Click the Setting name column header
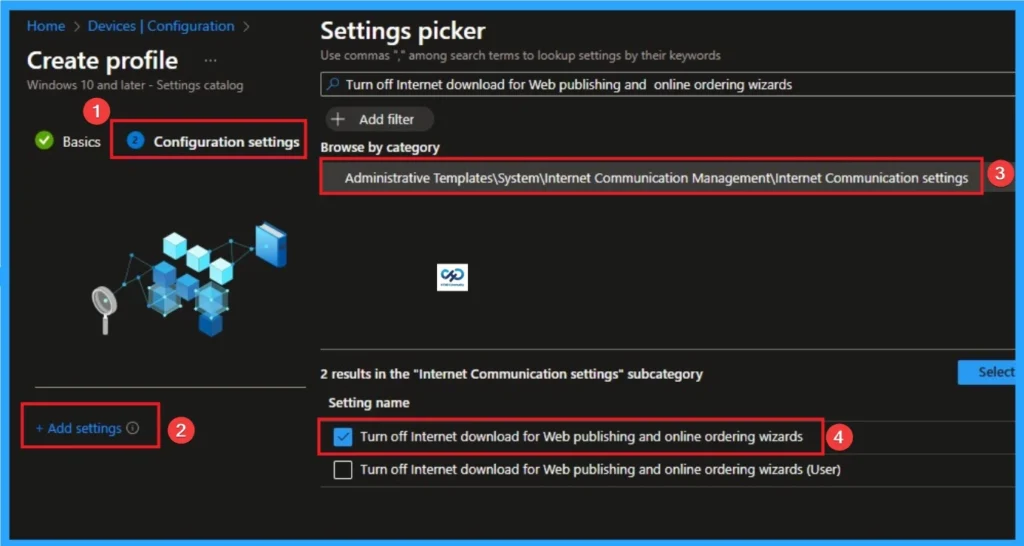This screenshot has width=1024, height=546. [x=369, y=403]
